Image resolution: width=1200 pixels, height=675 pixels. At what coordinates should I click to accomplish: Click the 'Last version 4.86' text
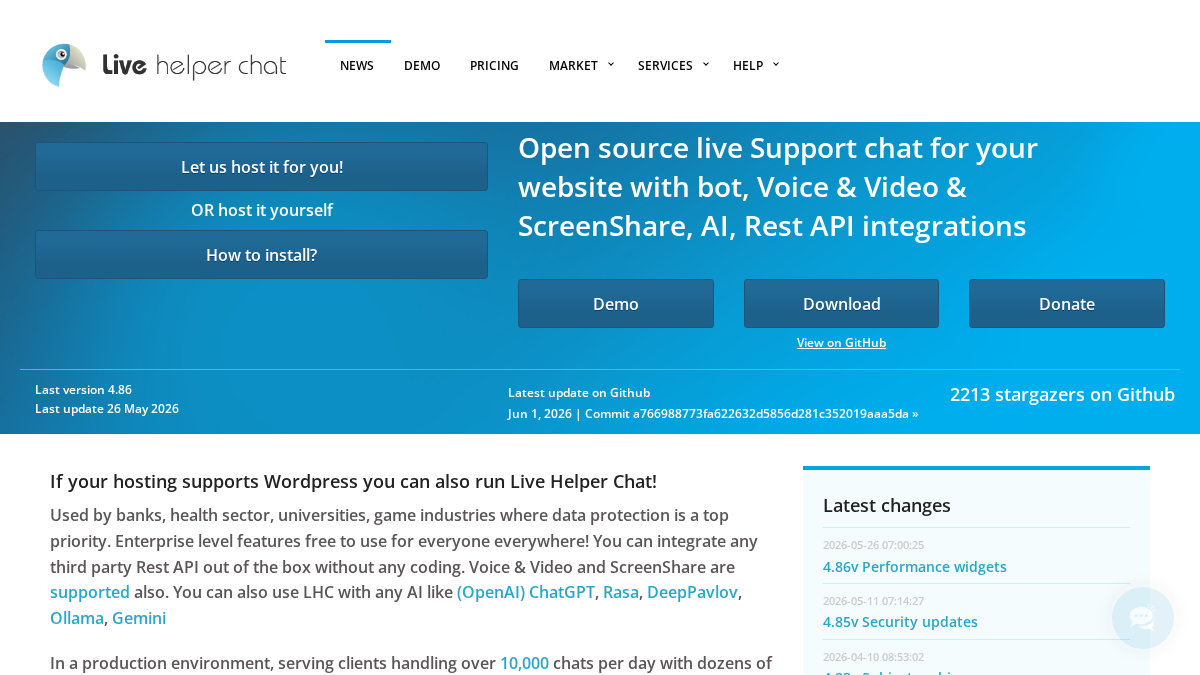point(83,390)
